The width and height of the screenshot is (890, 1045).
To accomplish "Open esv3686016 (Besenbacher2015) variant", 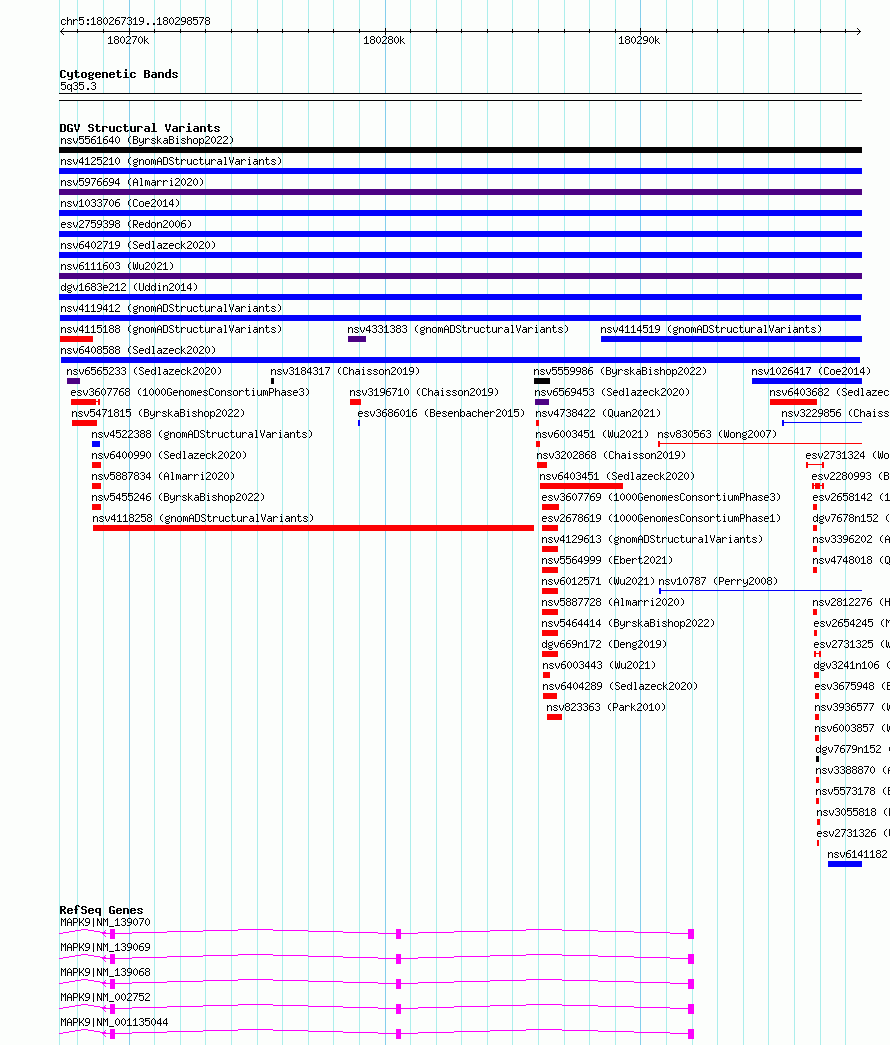I will point(441,413).
